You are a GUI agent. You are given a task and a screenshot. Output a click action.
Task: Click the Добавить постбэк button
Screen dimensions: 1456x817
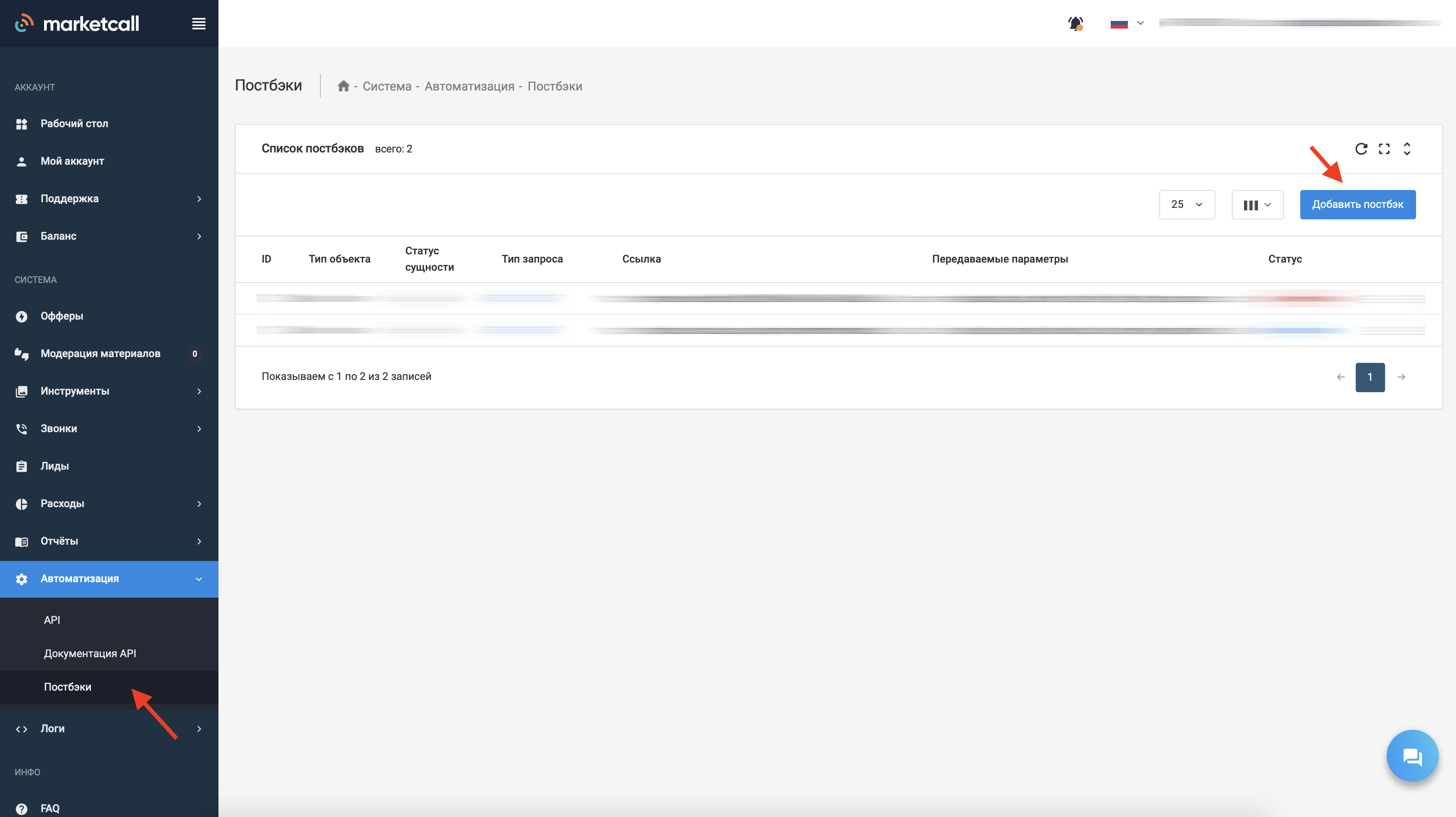[x=1358, y=205]
